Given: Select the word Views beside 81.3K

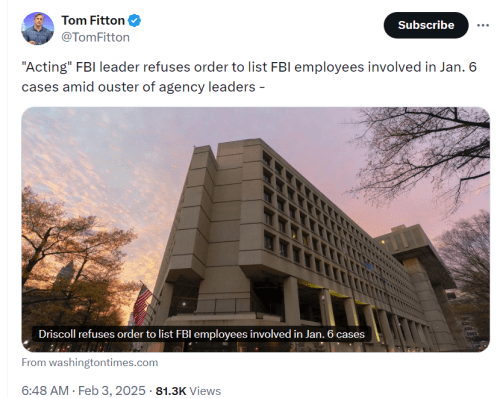Looking at the screenshot, I should (x=205, y=391).
